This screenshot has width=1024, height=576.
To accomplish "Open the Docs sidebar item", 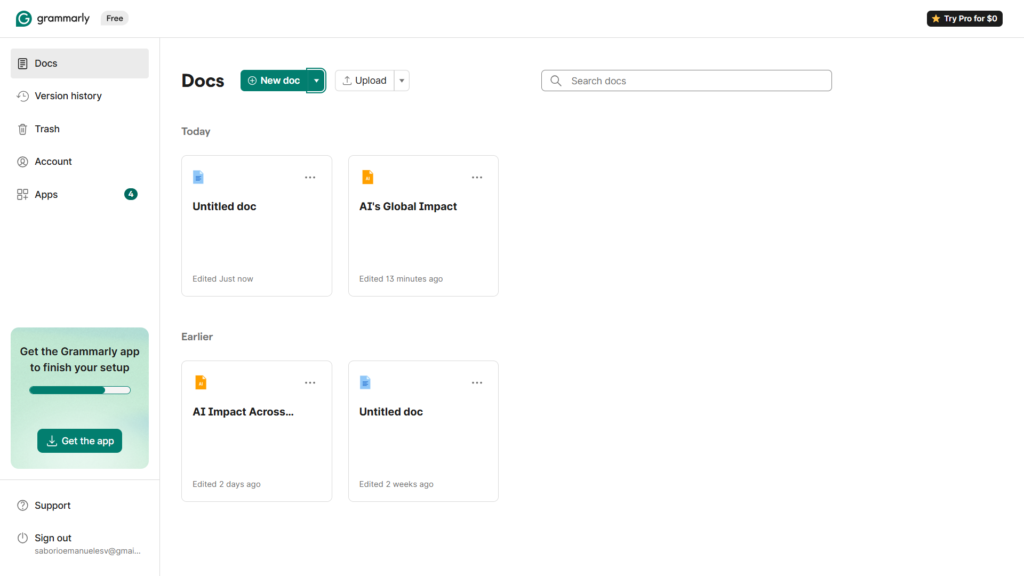I will pyautogui.click(x=80, y=63).
